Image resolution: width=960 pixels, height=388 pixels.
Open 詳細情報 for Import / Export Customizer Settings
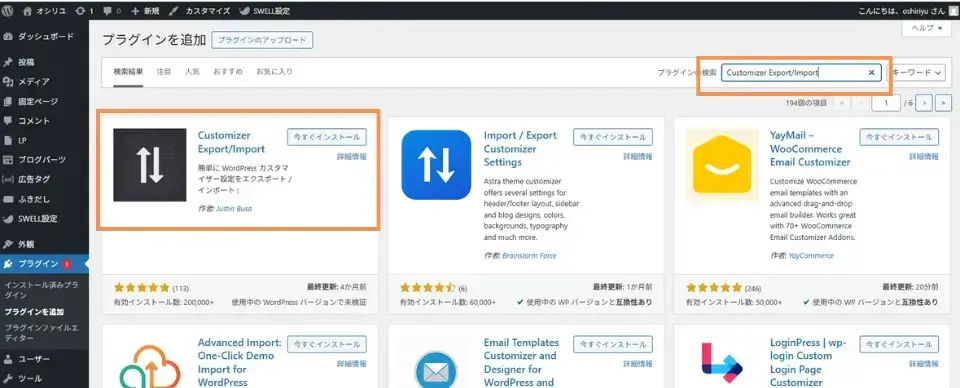(638, 157)
